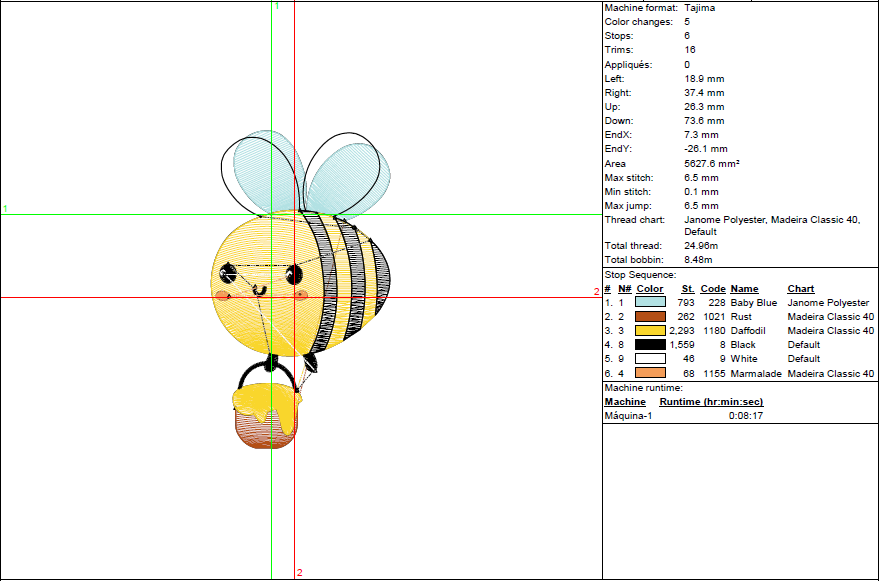The image size is (879, 581).
Task: Click the Black thread color swatch
Action: tap(650, 345)
